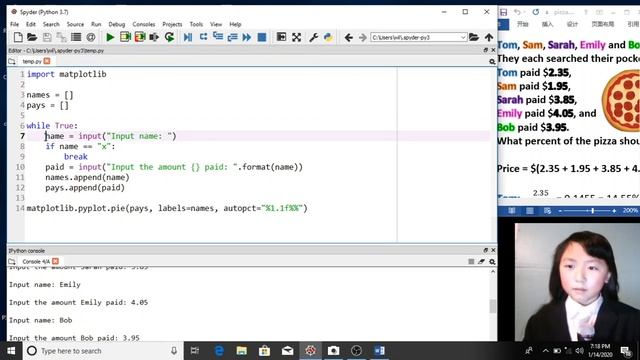Screen dimensions: 640x360
Task: Run cell and advance icon
Action: 140,38
